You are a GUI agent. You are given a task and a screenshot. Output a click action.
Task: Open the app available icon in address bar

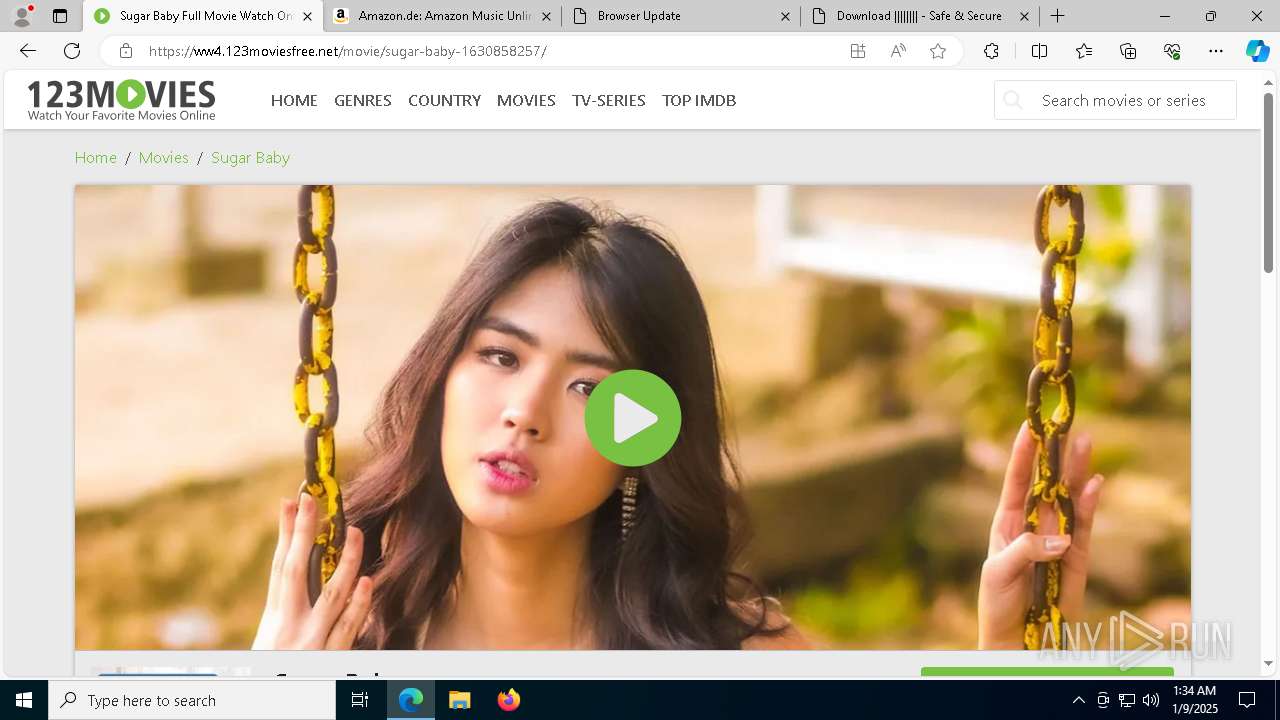click(x=858, y=51)
